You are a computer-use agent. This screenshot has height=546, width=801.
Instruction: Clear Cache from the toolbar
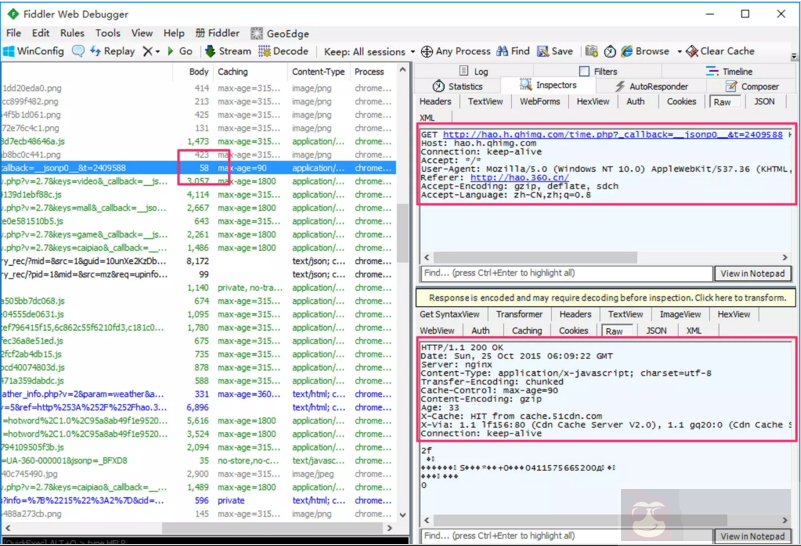[x=720, y=51]
